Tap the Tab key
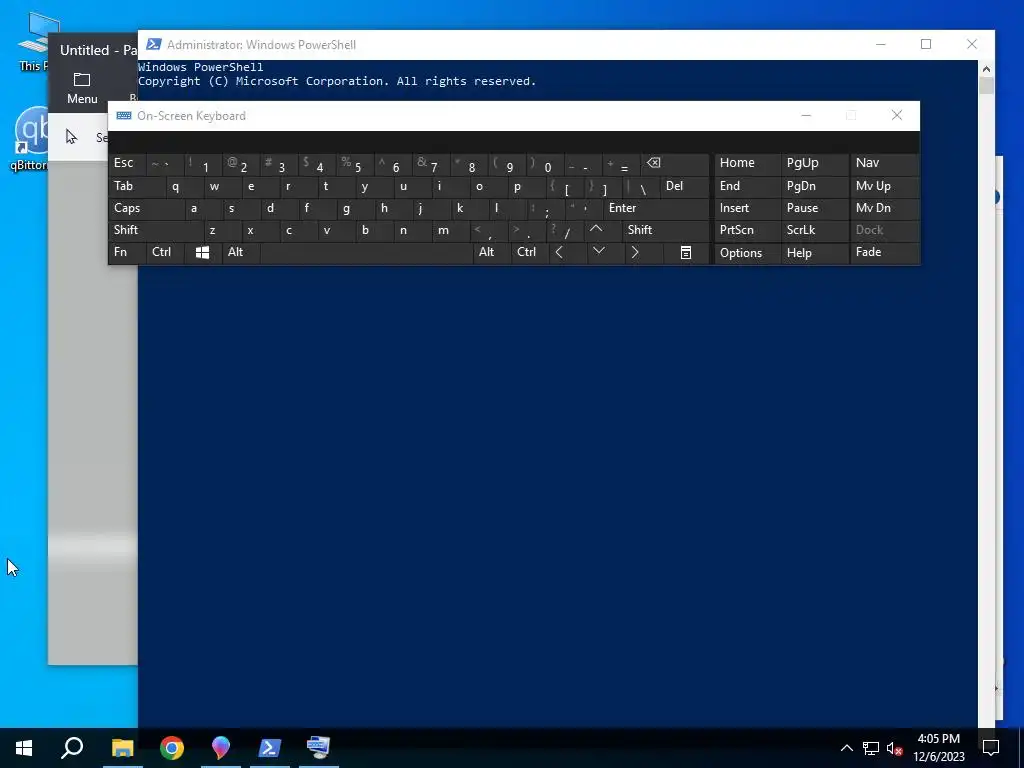The height and width of the screenshot is (768, 1024). (x=136, y=186)
